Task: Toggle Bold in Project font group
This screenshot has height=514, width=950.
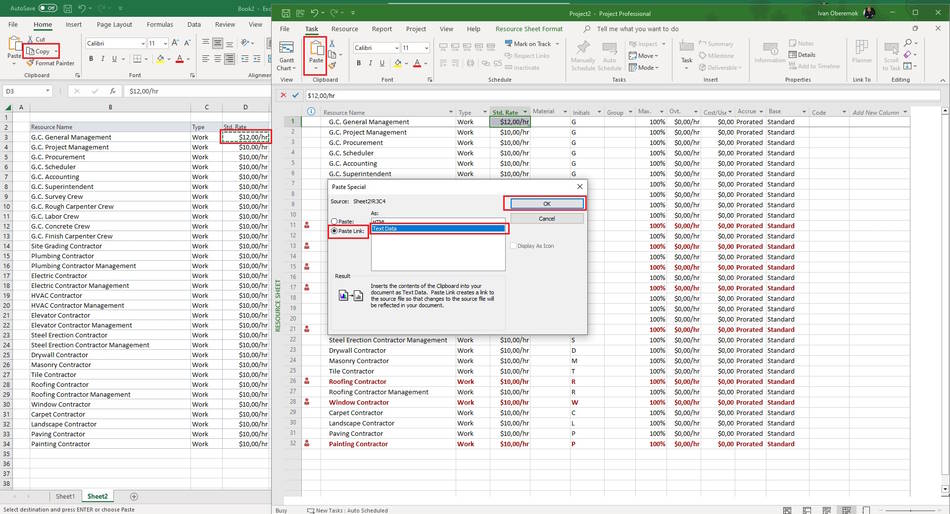Action: (x=359, y=63)
